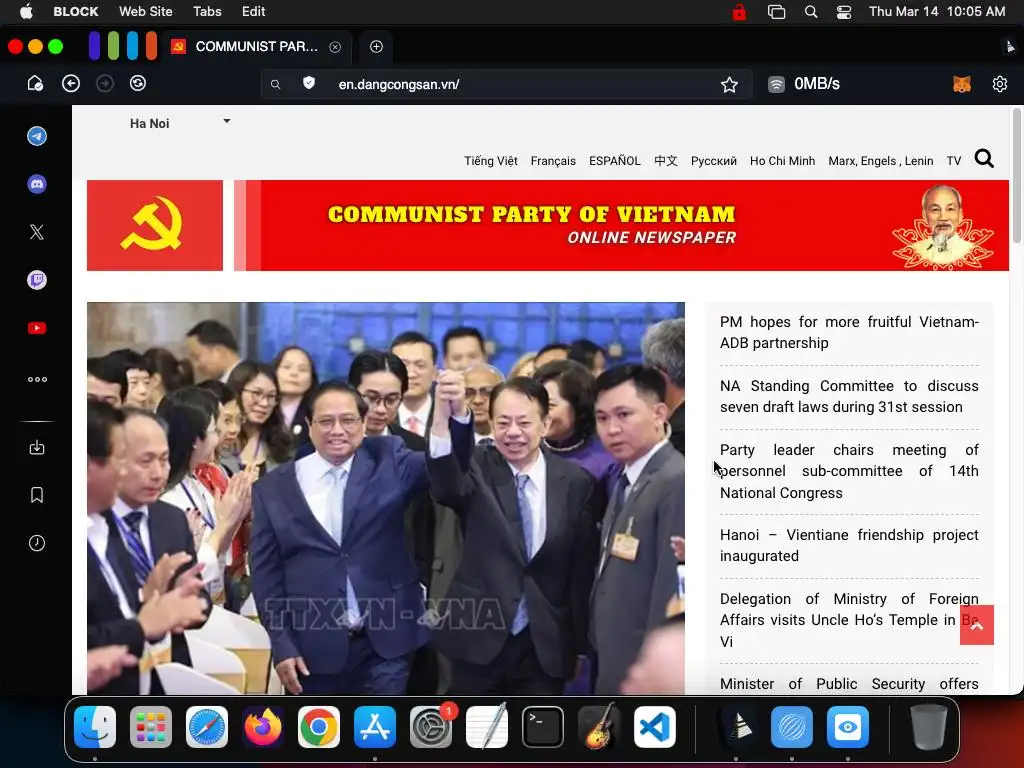Open the Edit menu

[x=253, y=11]
